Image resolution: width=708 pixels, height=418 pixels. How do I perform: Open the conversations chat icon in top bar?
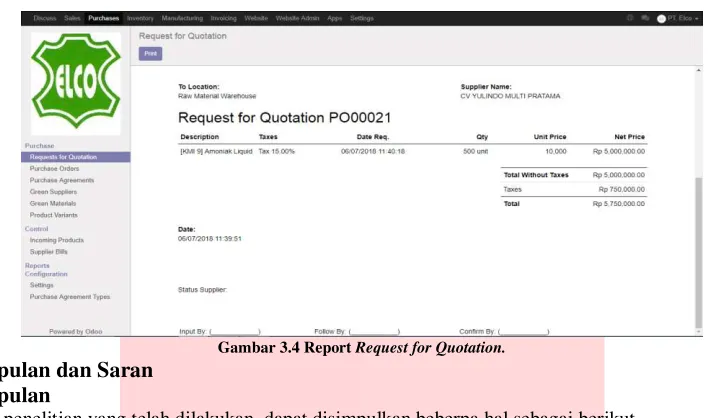(645, 18)
